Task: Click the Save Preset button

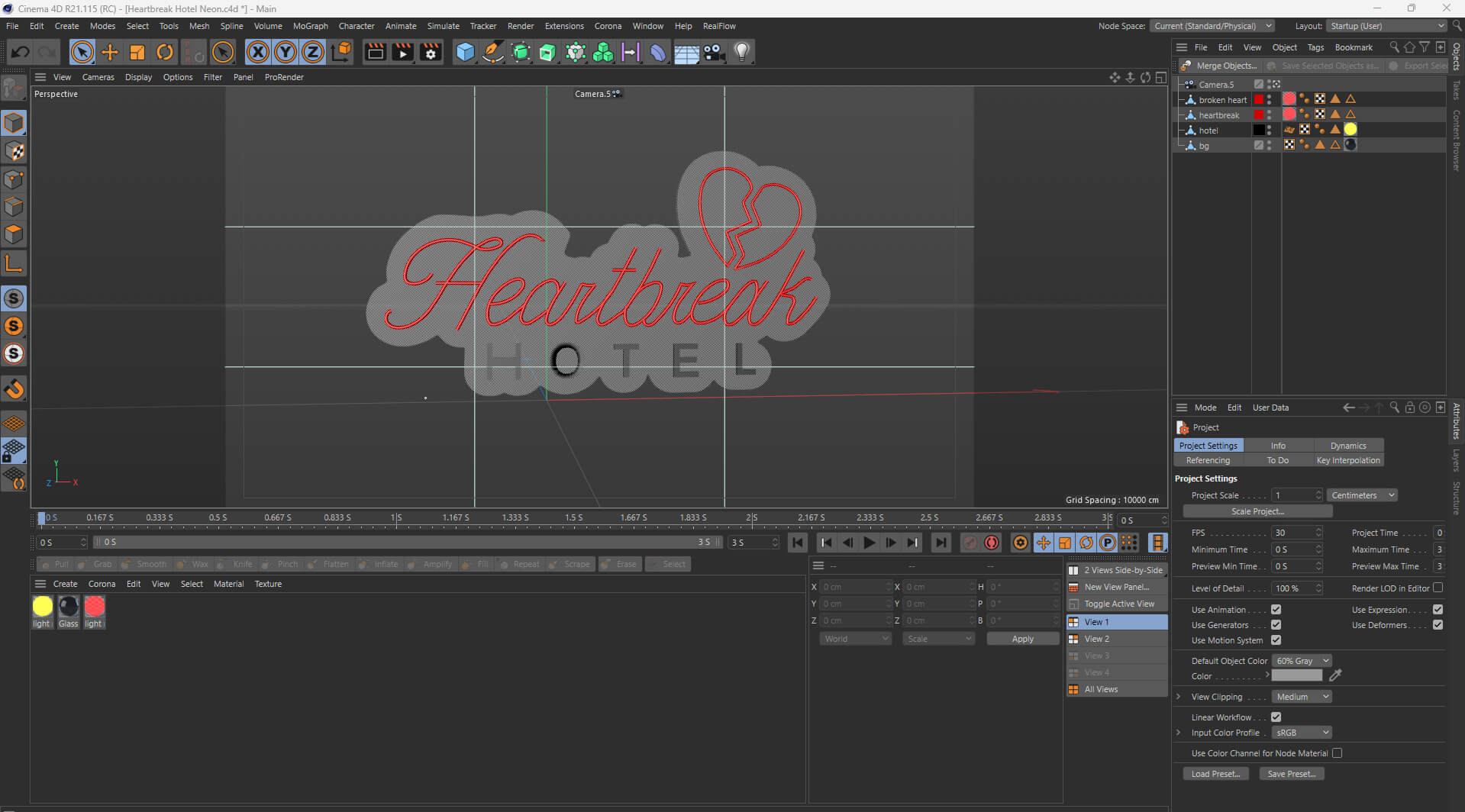Action: click(1291, 774)
